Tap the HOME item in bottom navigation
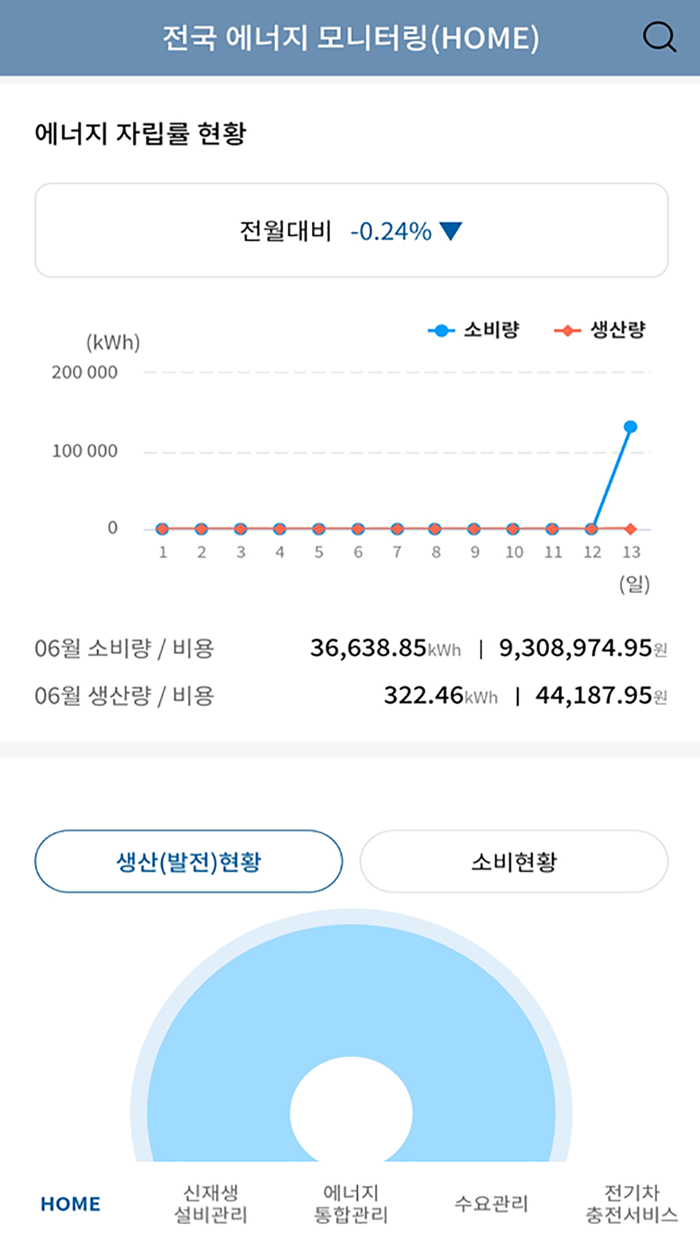This screenshot has width=700, height=1244. click(68, 1204)
